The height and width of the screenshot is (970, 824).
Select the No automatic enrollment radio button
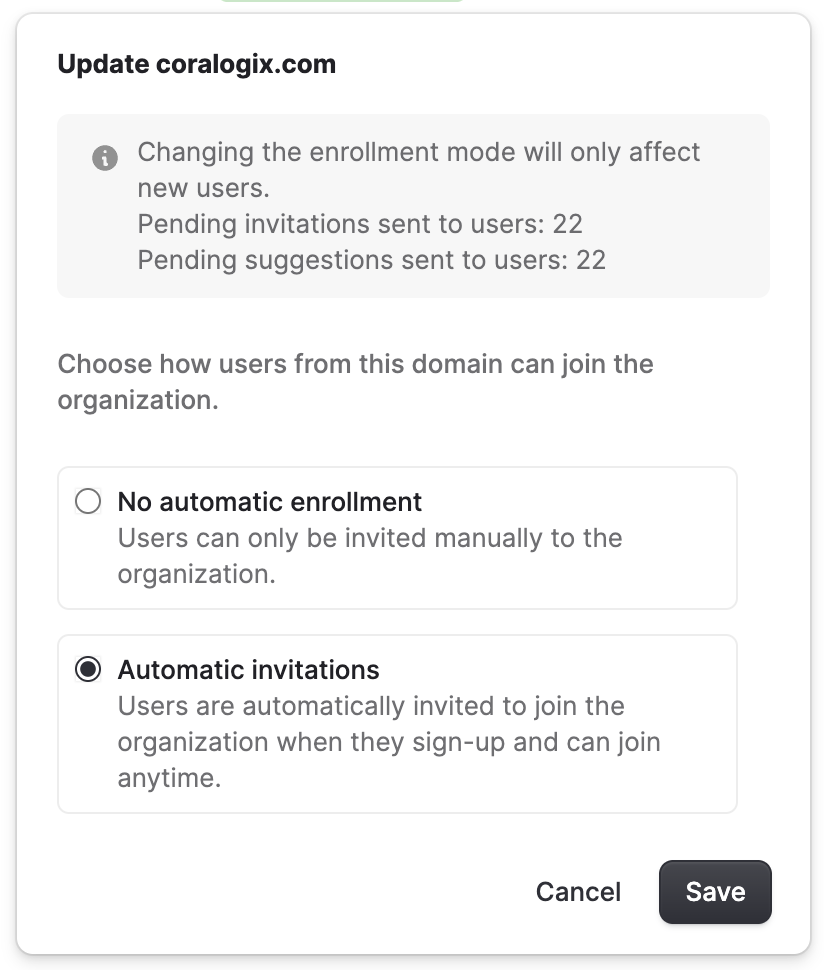(x=86, y=503)
